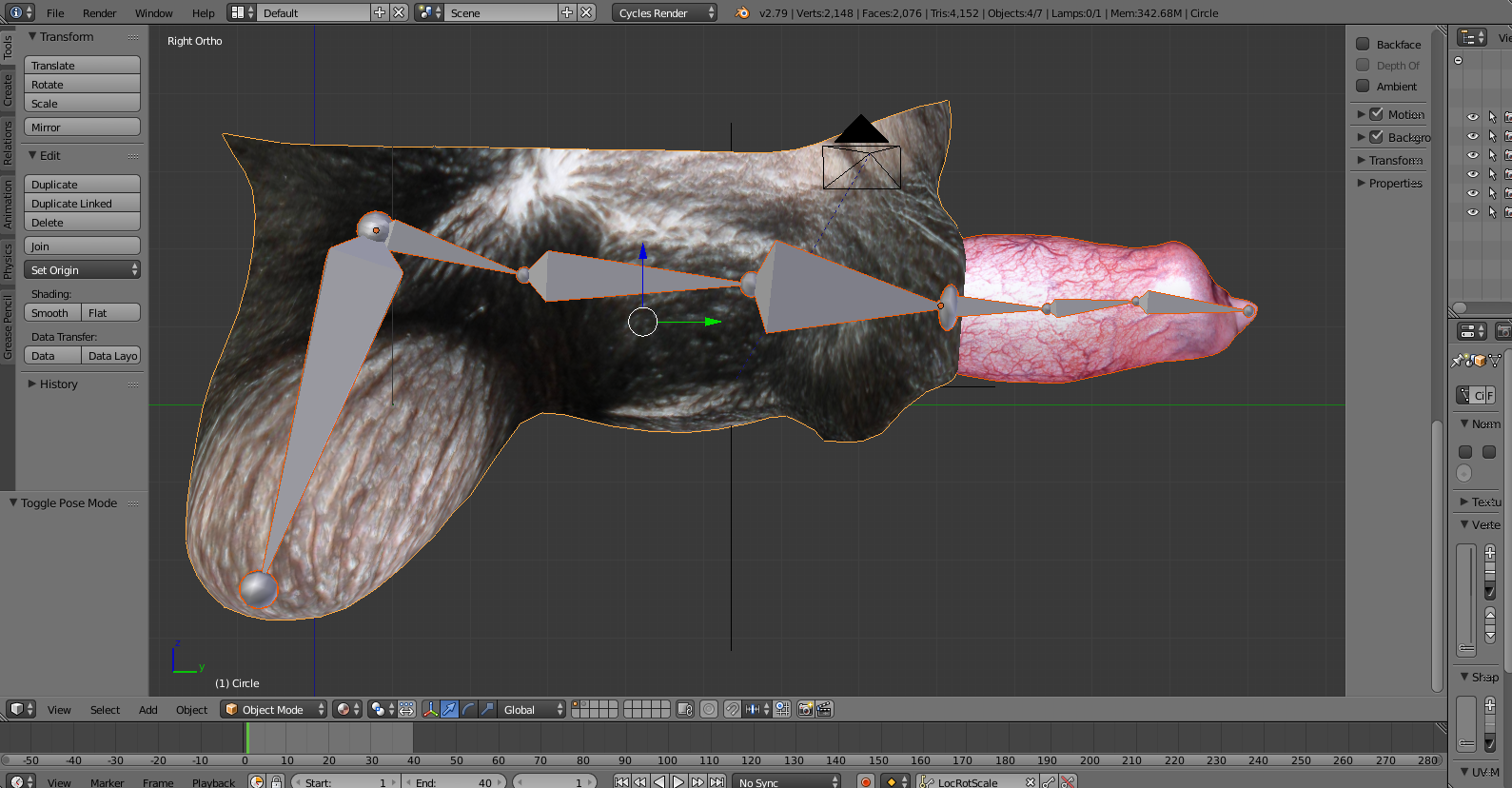1512x788 pixels.
Task: Toggle the 3D manipulator axes icon
Action: coord(430,709)
